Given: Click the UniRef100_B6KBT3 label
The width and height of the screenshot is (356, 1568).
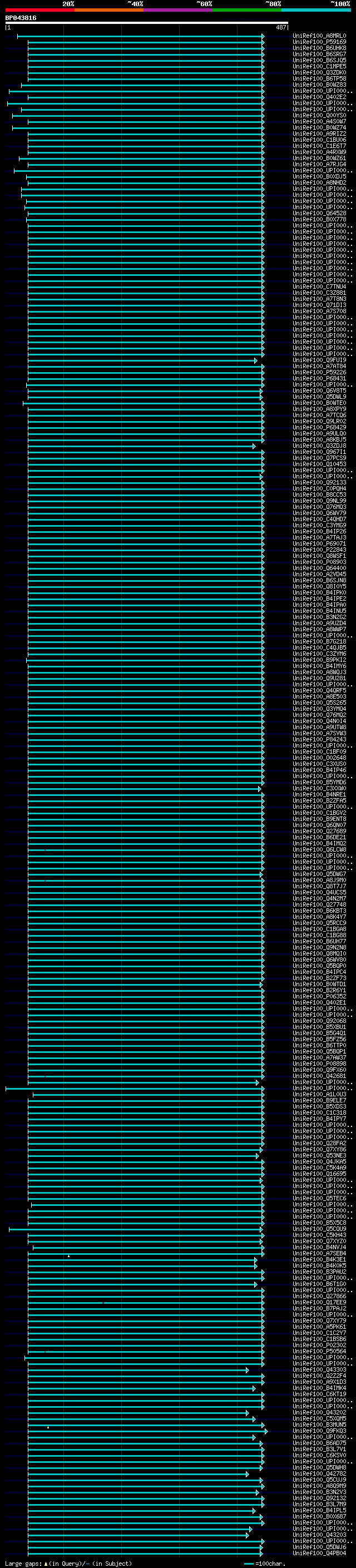Looking at the screenshot, I should point(319,911).
